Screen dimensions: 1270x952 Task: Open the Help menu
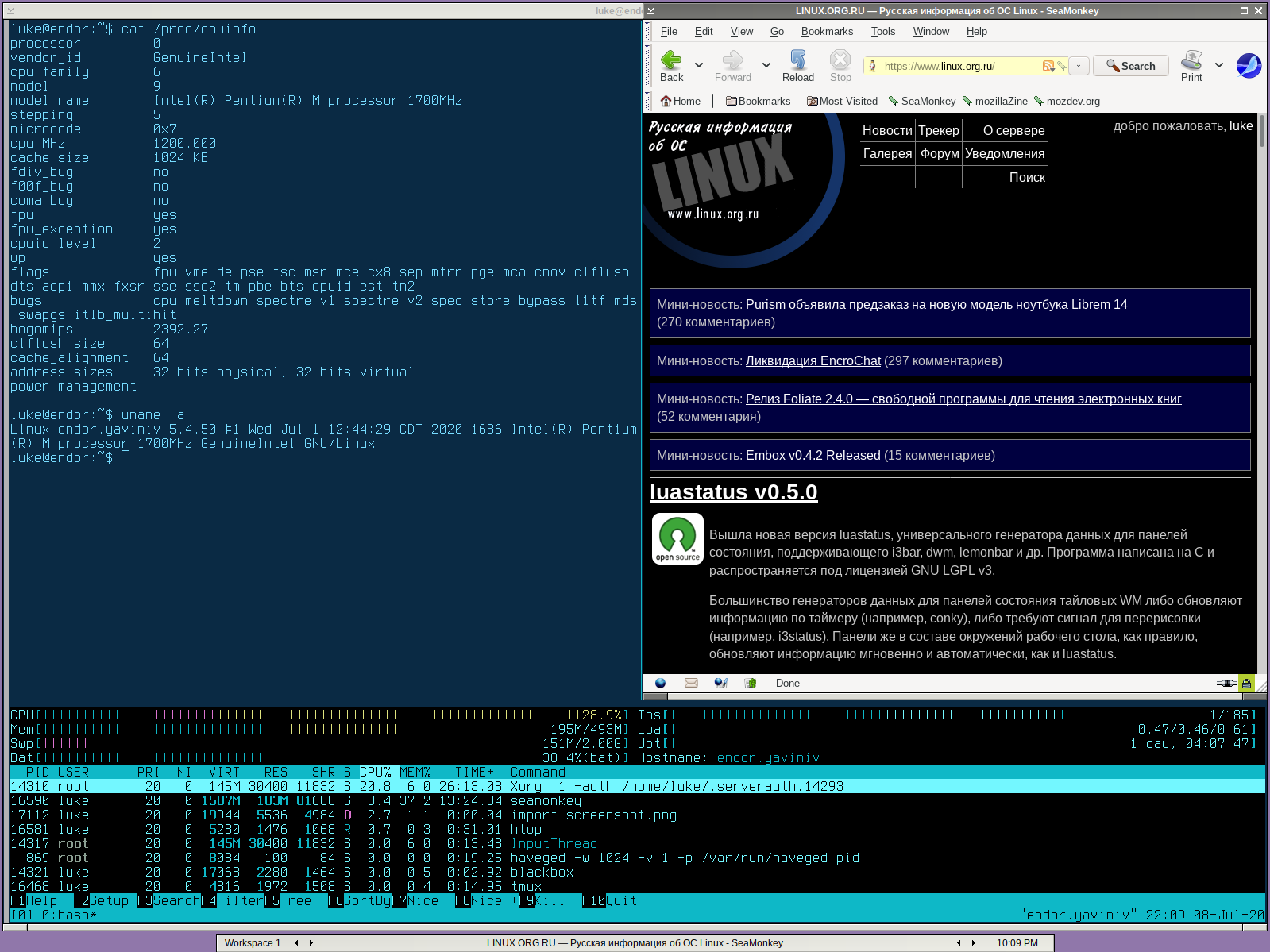[x=977, y=32]
